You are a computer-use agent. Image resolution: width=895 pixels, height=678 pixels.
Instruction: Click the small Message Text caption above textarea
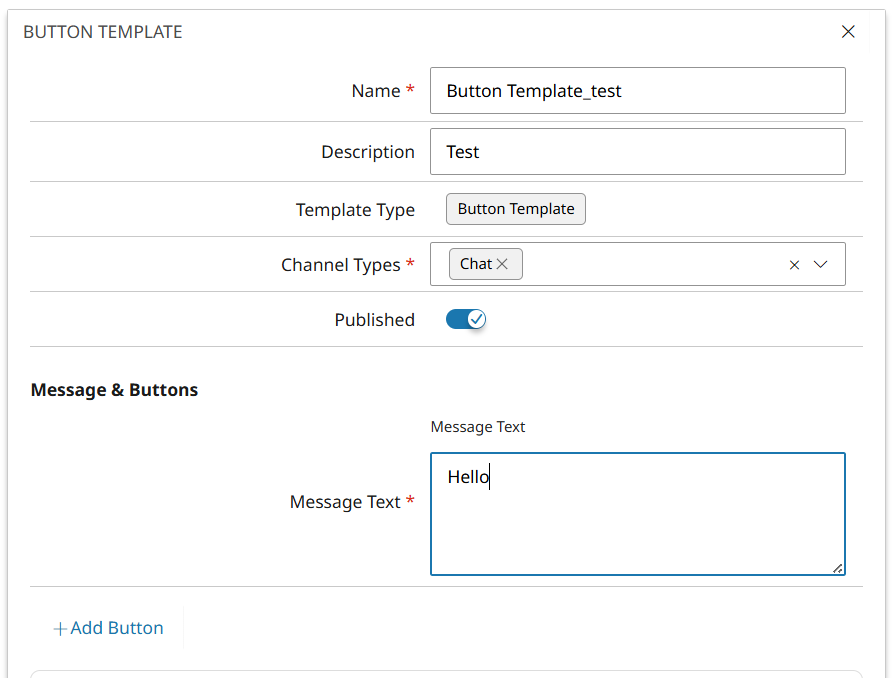click(x=478, y=427)
